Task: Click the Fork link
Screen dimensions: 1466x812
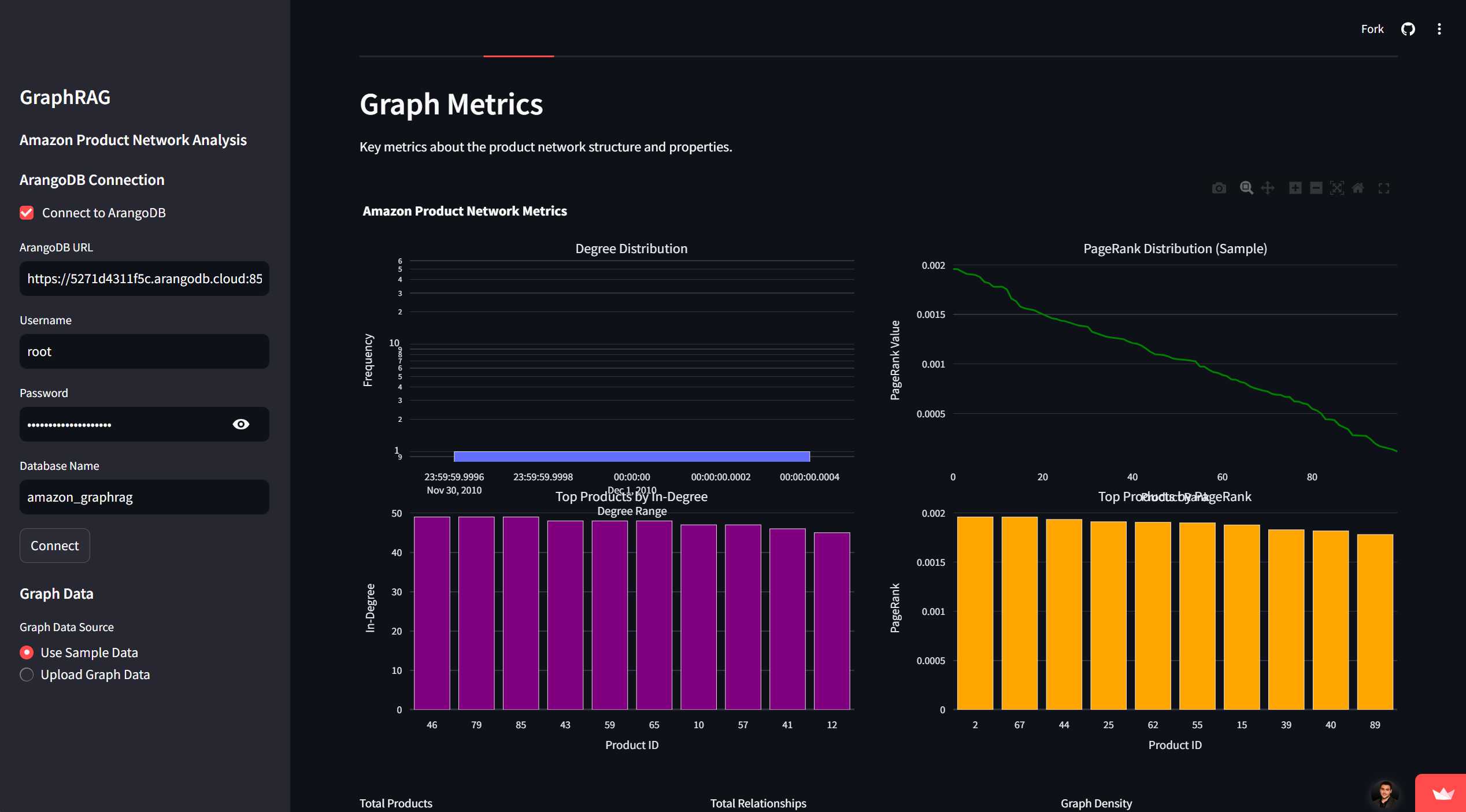Action: tap(1372, 29)
